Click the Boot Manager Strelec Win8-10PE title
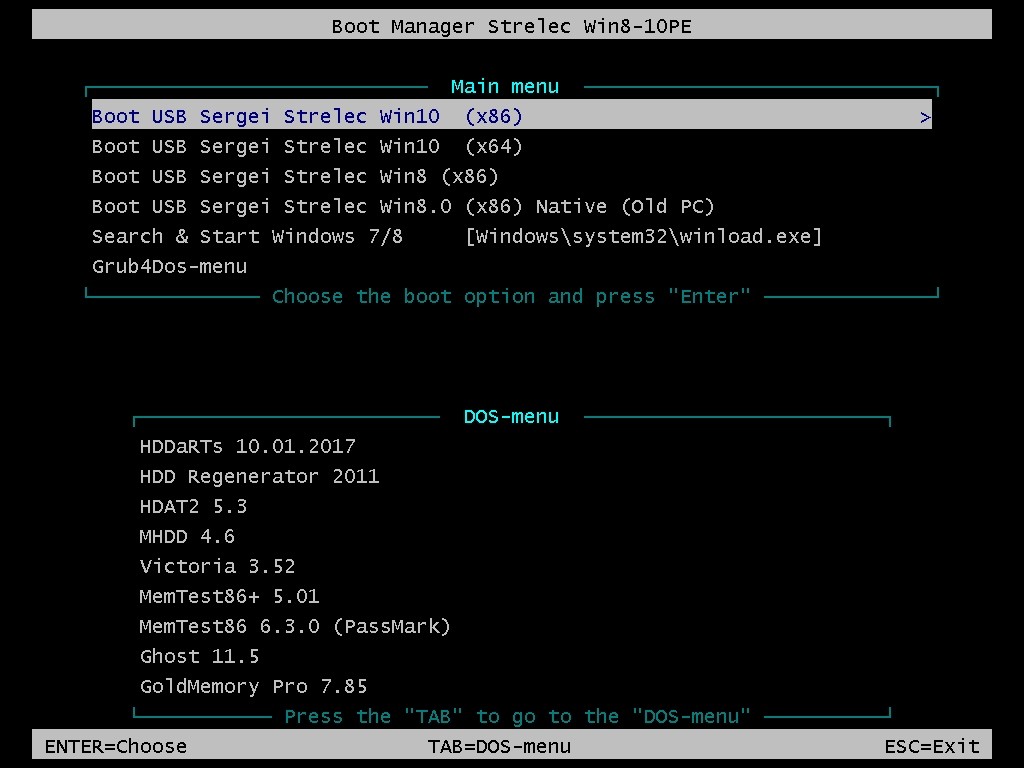The image size is (1024, 768). click(511, 27)
